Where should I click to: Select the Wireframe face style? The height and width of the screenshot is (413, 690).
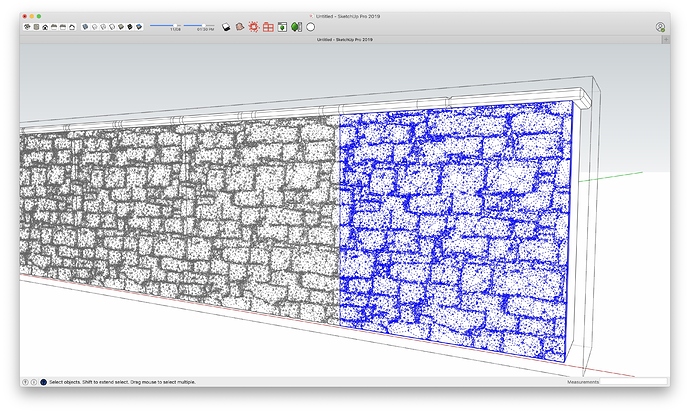click(103, 27)
